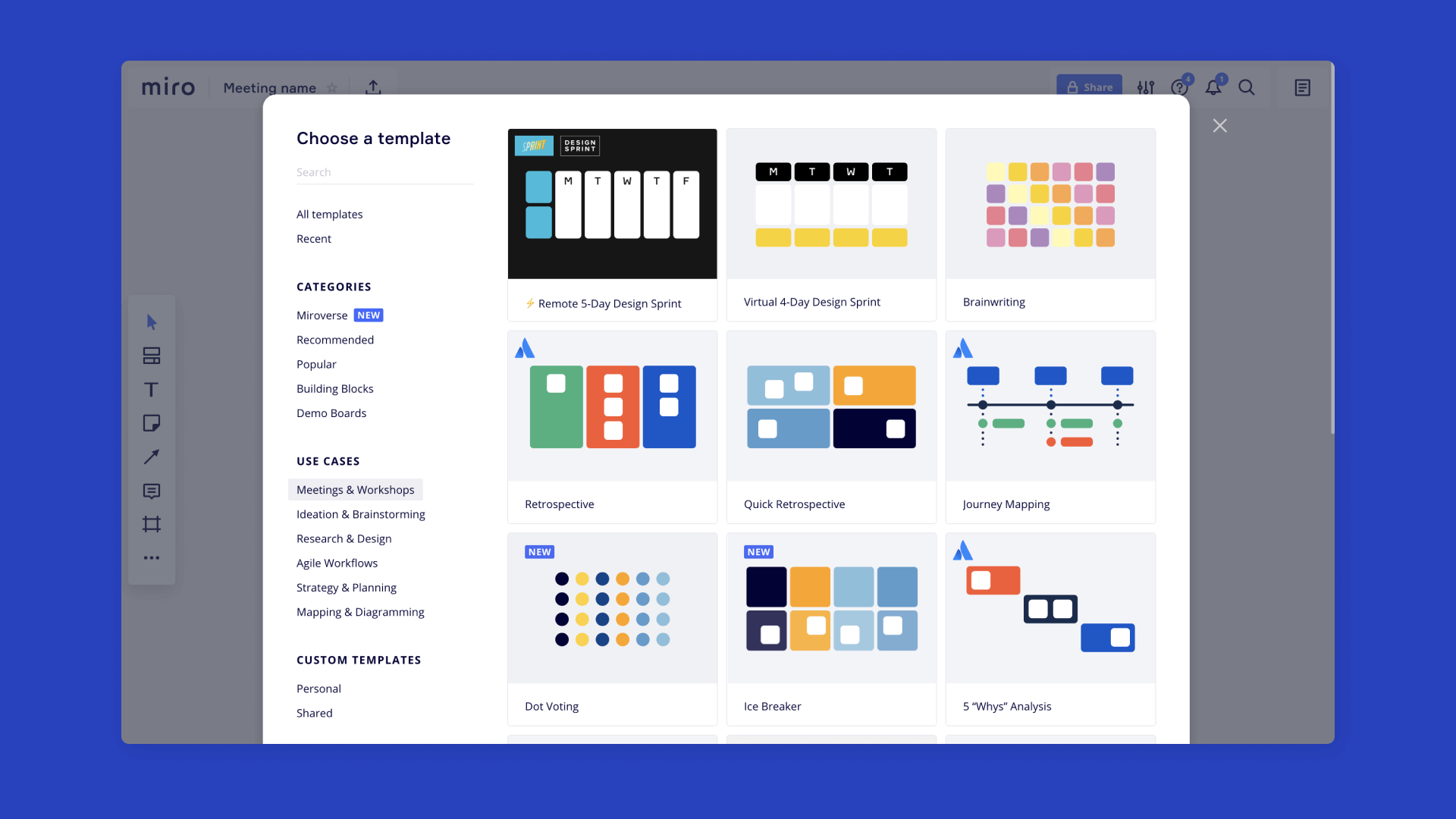
Task: Open the Ideation & Brainstorming category
Action: coord(361,514)
